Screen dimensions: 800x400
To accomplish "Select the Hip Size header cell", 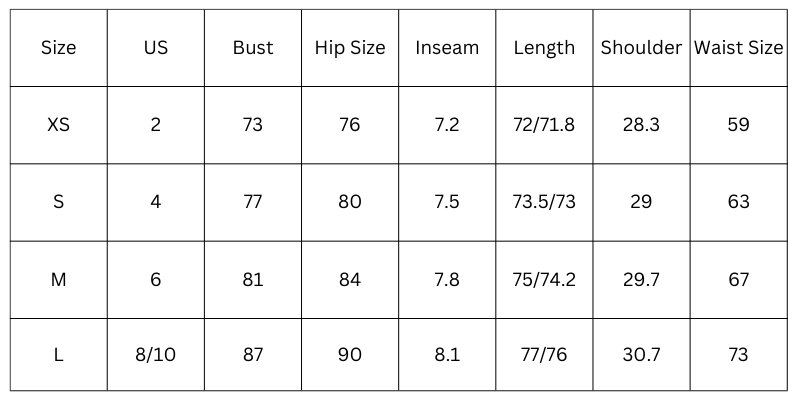I will click(x=350, y=48).
